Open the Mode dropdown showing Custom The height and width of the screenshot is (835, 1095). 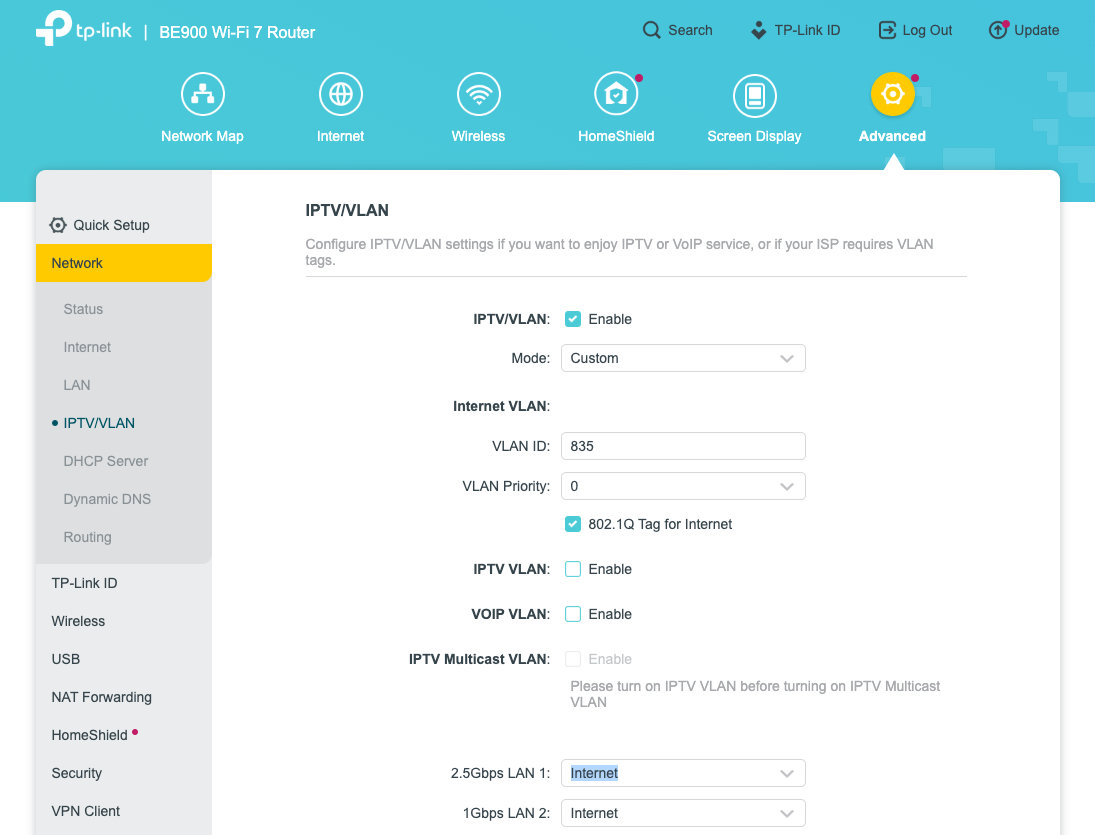683,358
